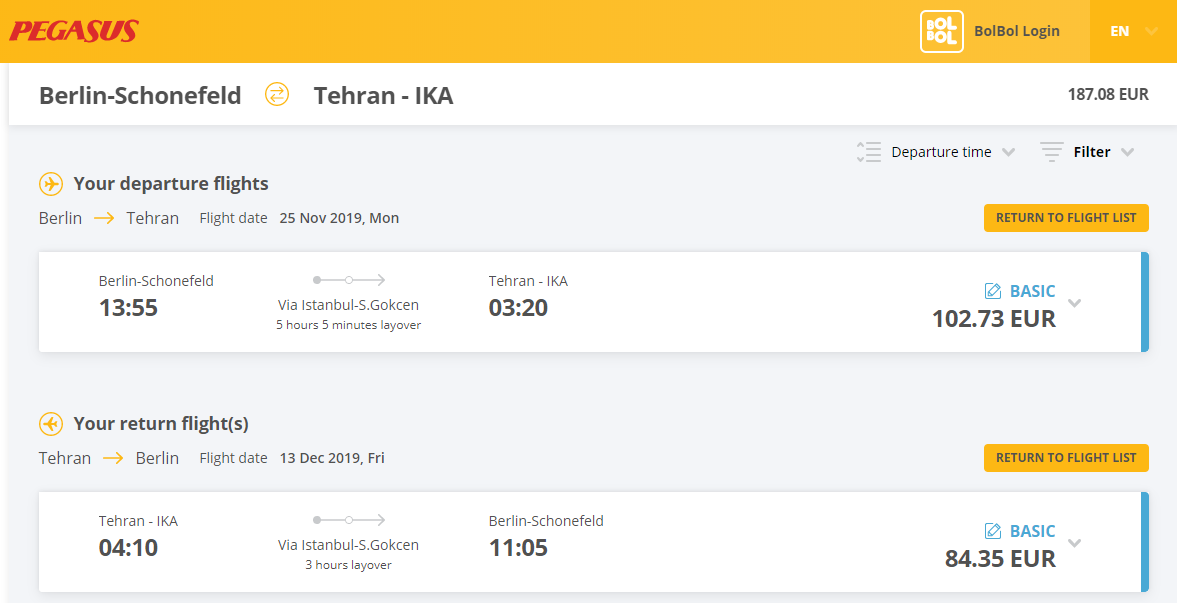Click the edit icon next to 102.73 EUR BASIC
The height and width of the screenshot is (603, 1177).
click(992, 291)
